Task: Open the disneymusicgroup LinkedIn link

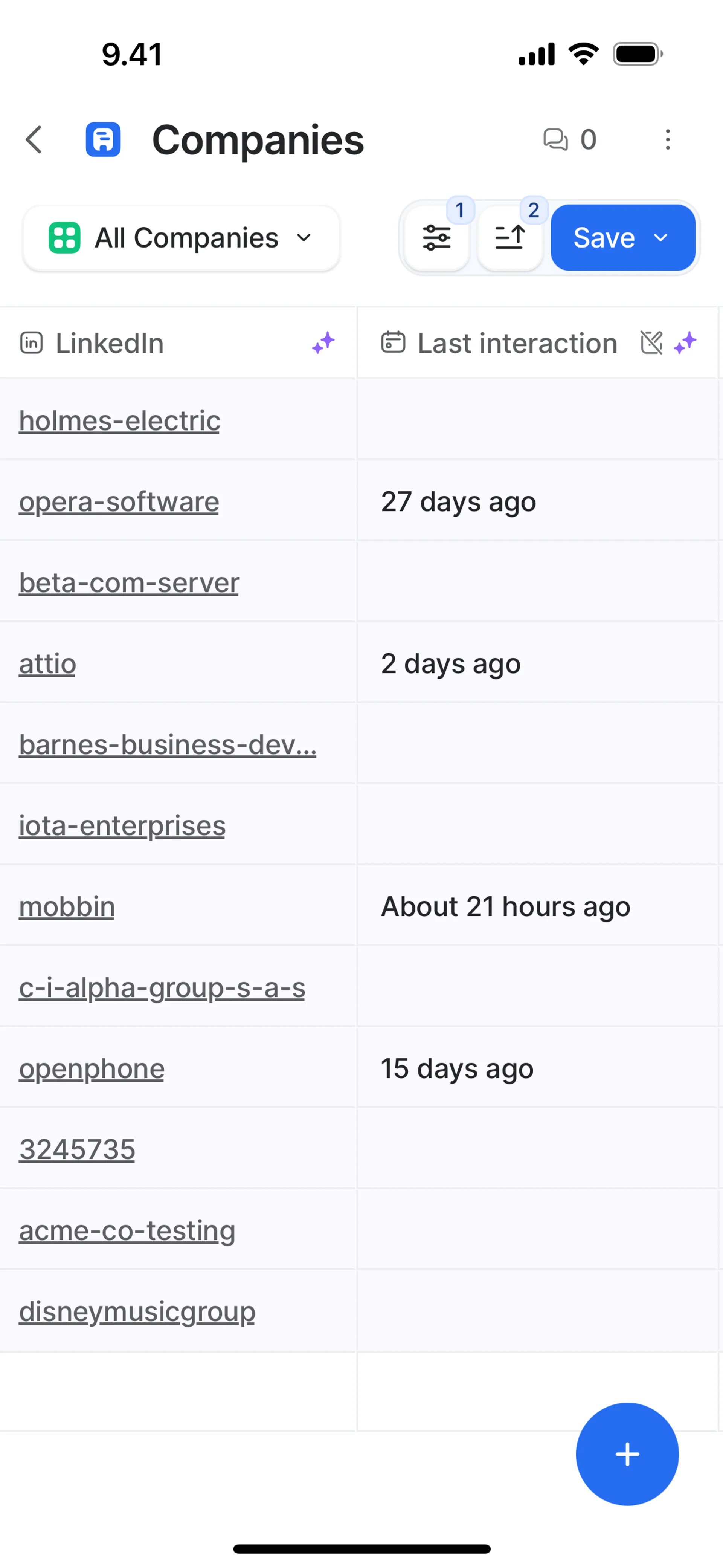Action: 137,1311
